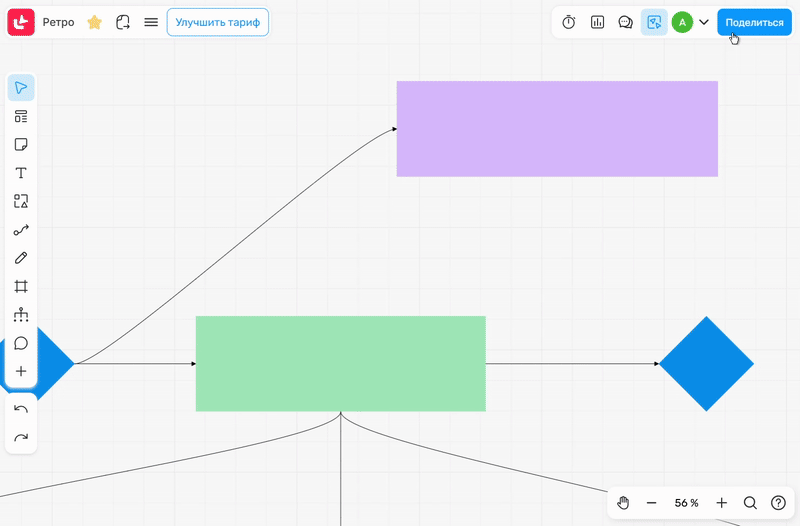Open the hamburger main menu
Viewport: 800px width, 526px height.
point(151,22)
